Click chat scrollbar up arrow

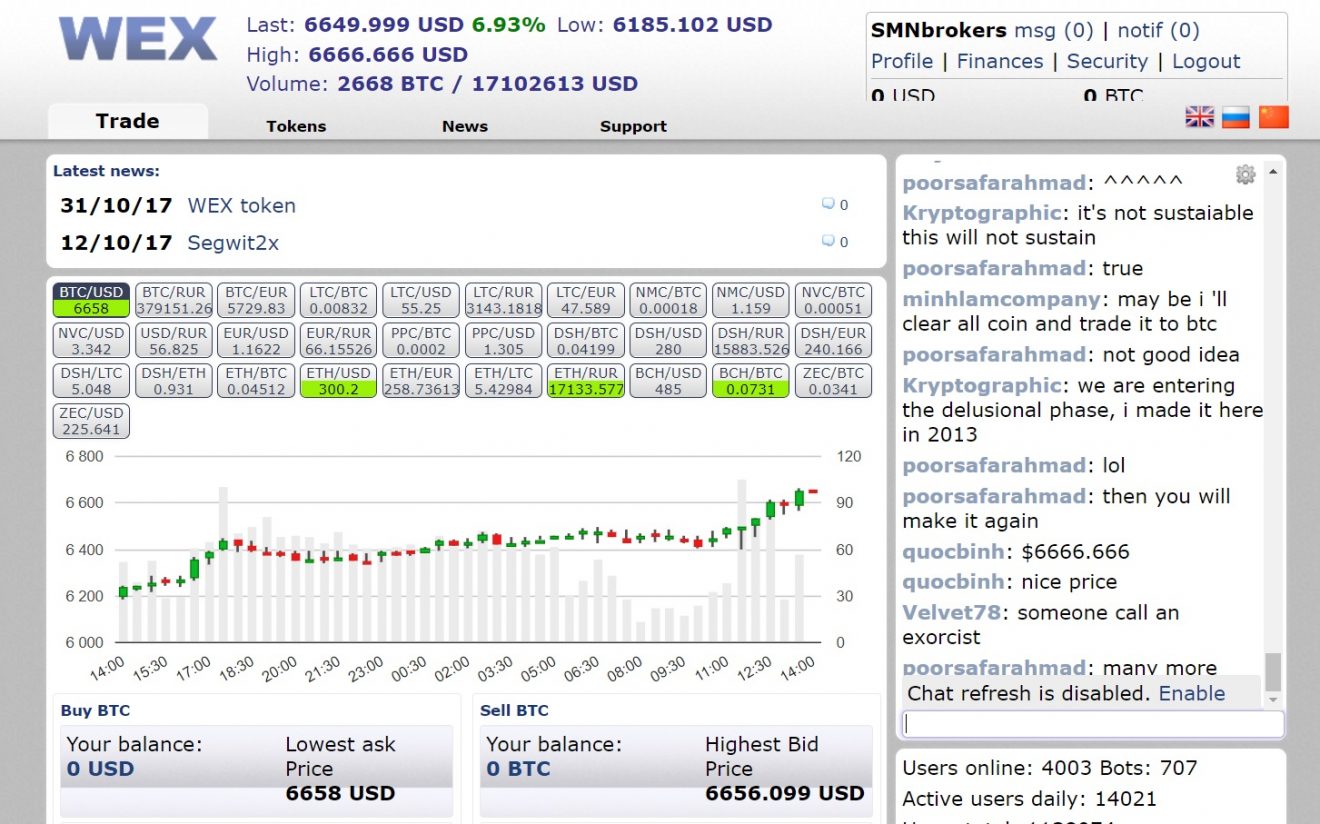point(1272,171)
